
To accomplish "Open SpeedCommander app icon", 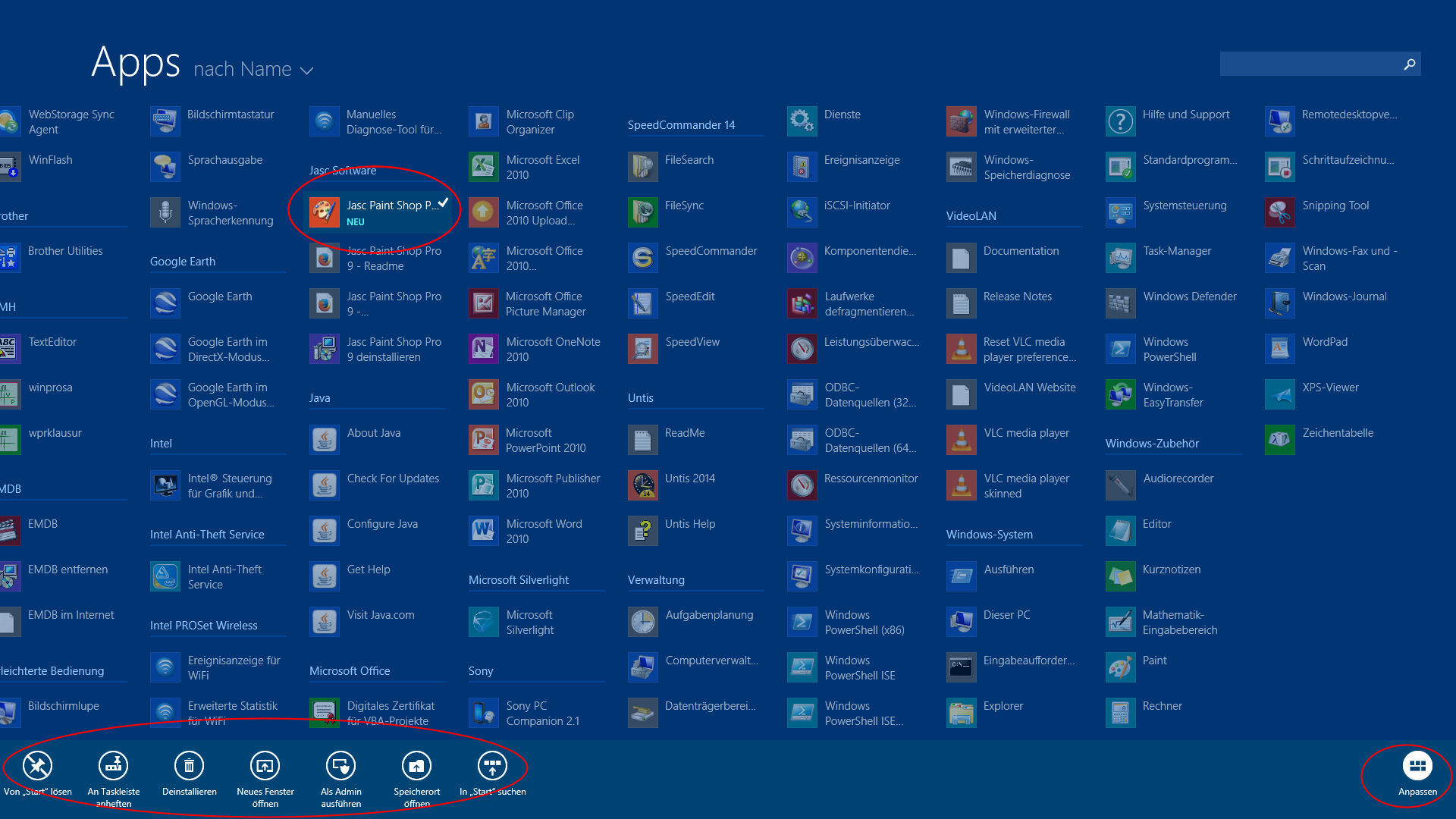I will (x=642, y=258).
